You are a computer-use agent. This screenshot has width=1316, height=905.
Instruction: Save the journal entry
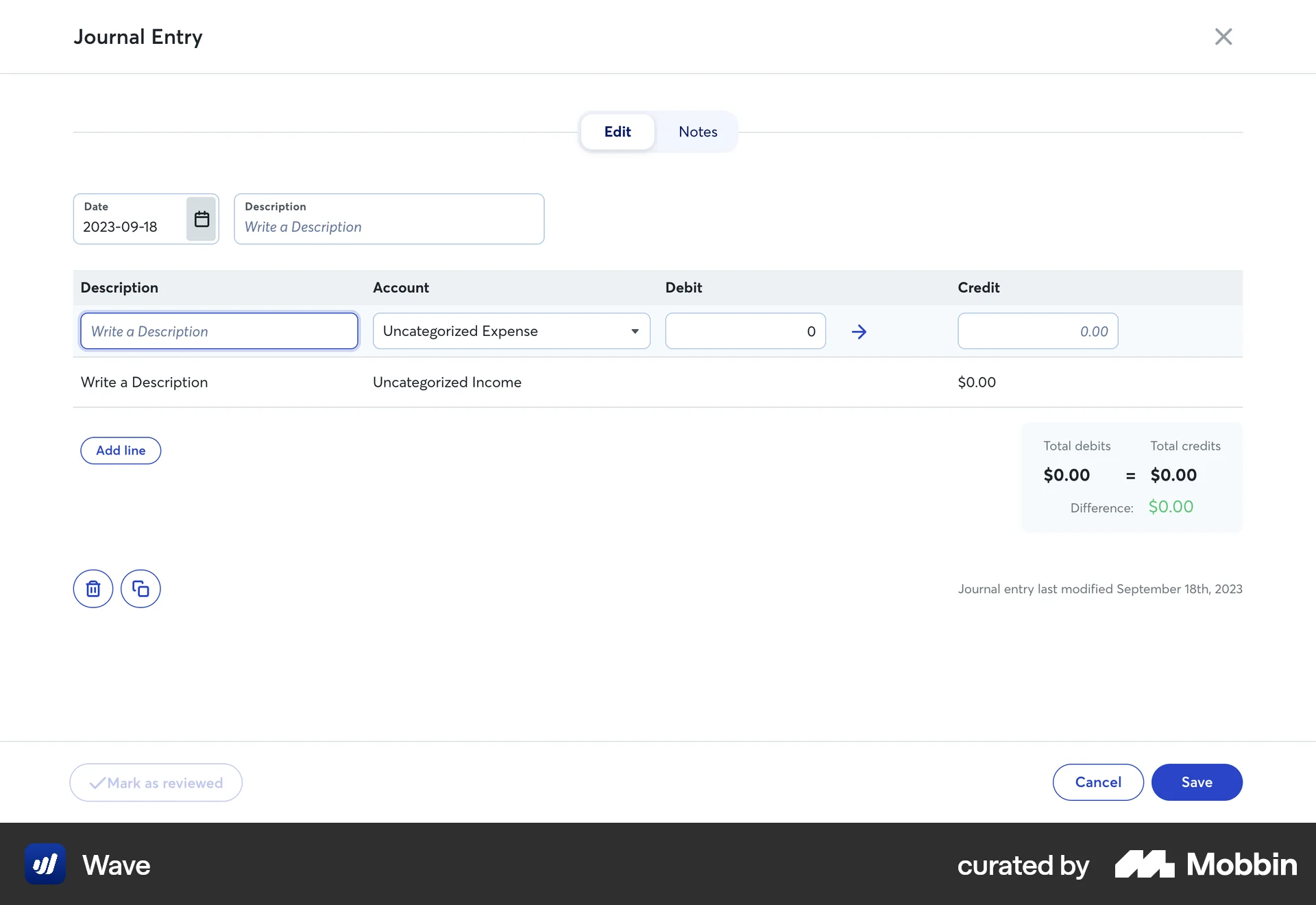pos(1196,782)
